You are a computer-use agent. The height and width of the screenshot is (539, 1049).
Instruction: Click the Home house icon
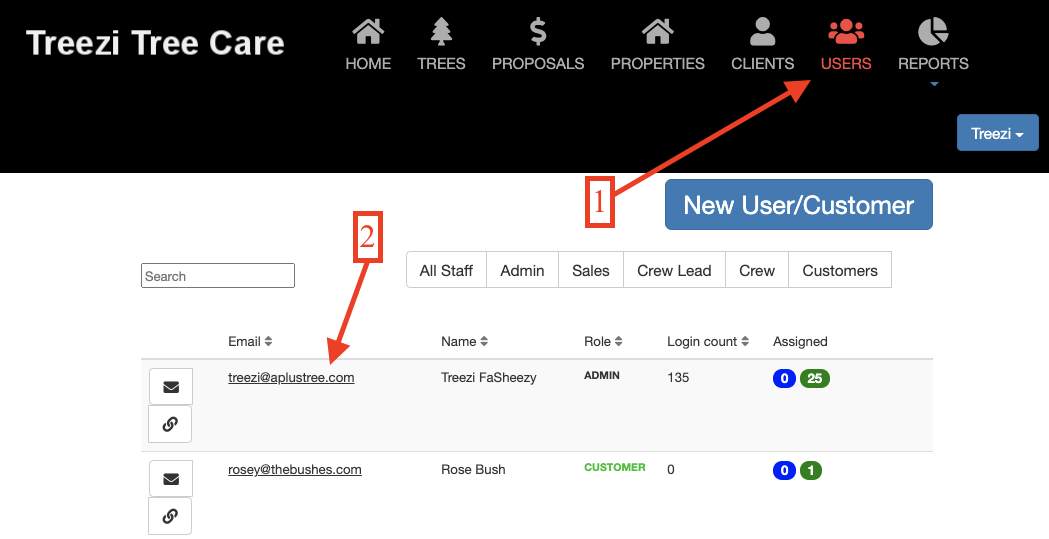[368, 32]
